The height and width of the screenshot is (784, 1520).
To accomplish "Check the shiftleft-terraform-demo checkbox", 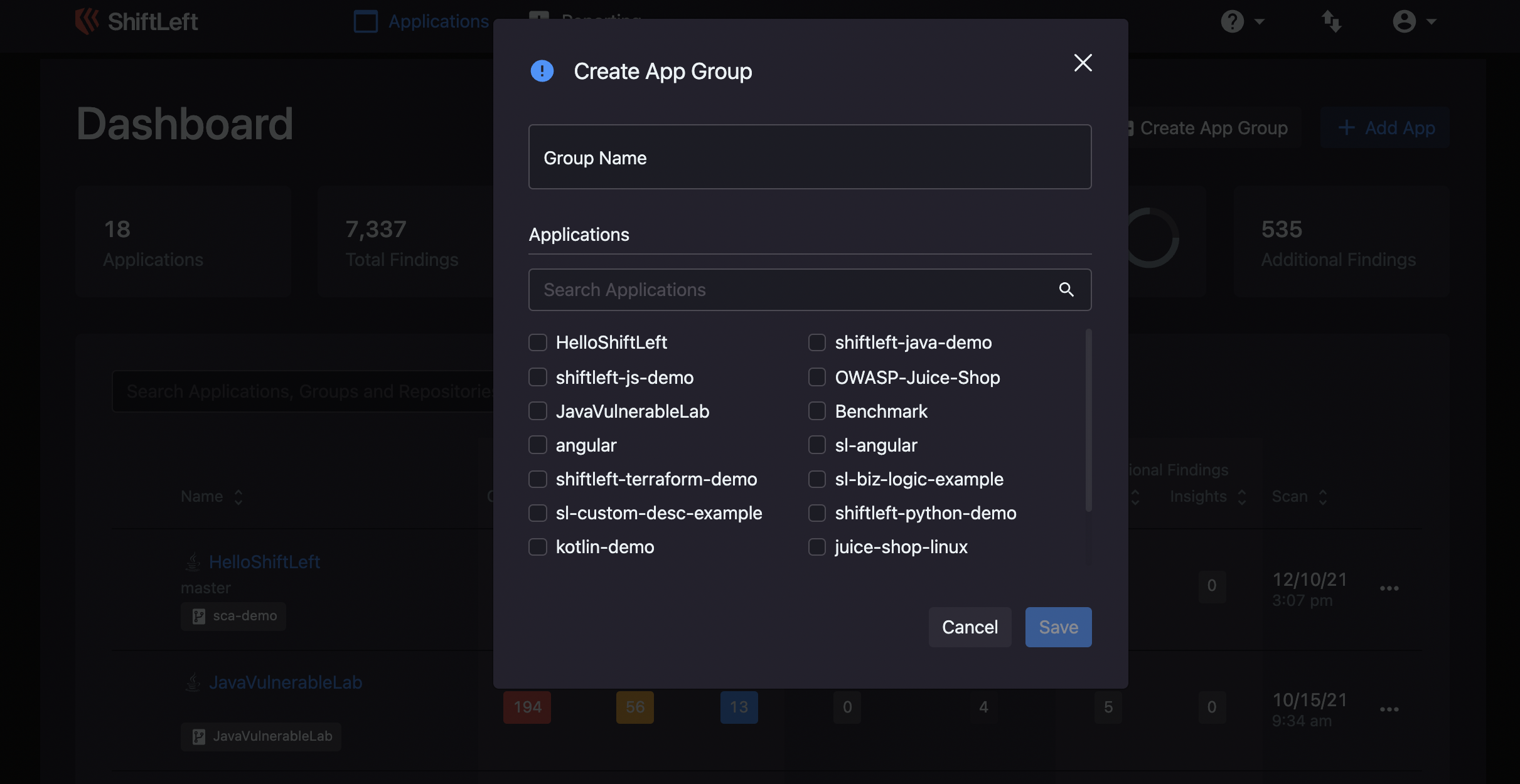I will pyautogui.click(x=538, y=479).
